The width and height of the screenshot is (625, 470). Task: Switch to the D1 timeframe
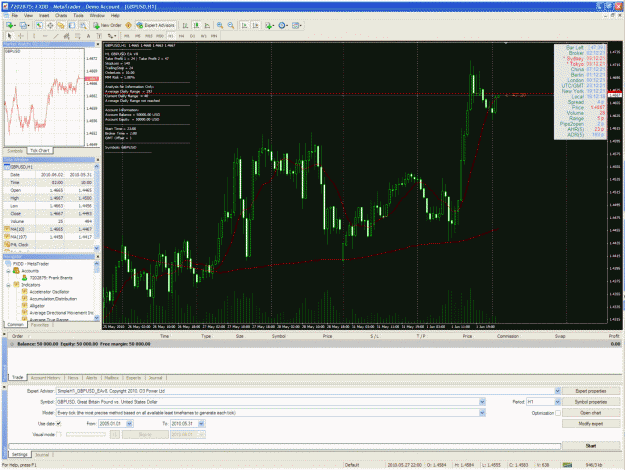(x=192, y=36)
